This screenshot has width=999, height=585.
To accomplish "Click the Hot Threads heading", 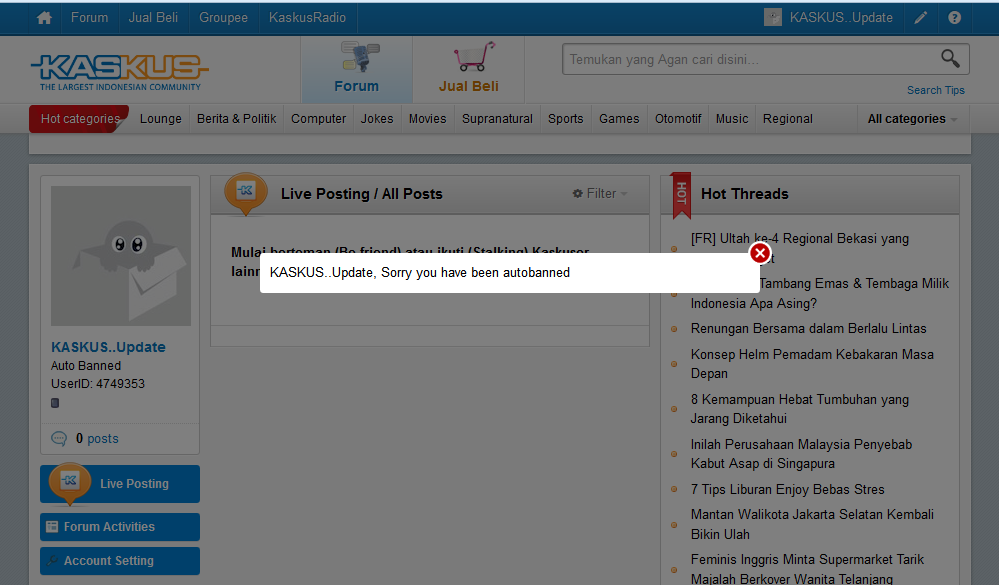I will pos(744,194).
